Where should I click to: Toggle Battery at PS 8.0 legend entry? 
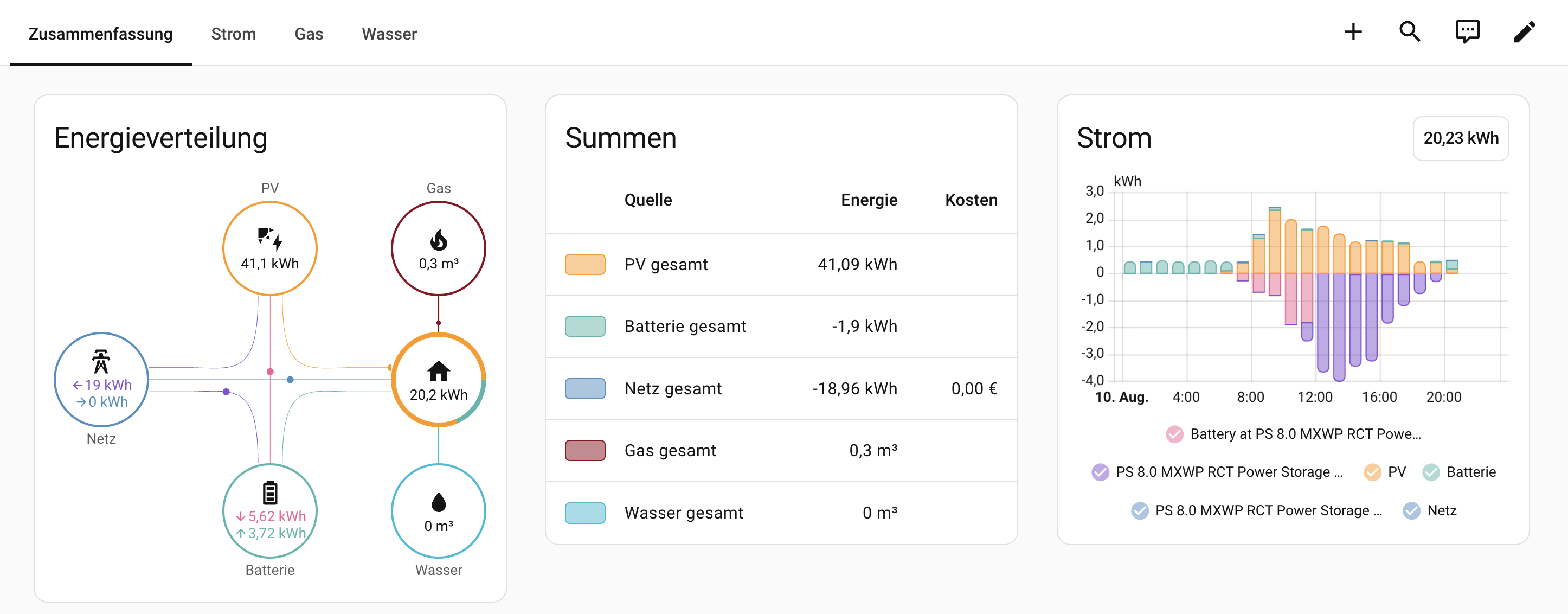(x=1293, y=434)
